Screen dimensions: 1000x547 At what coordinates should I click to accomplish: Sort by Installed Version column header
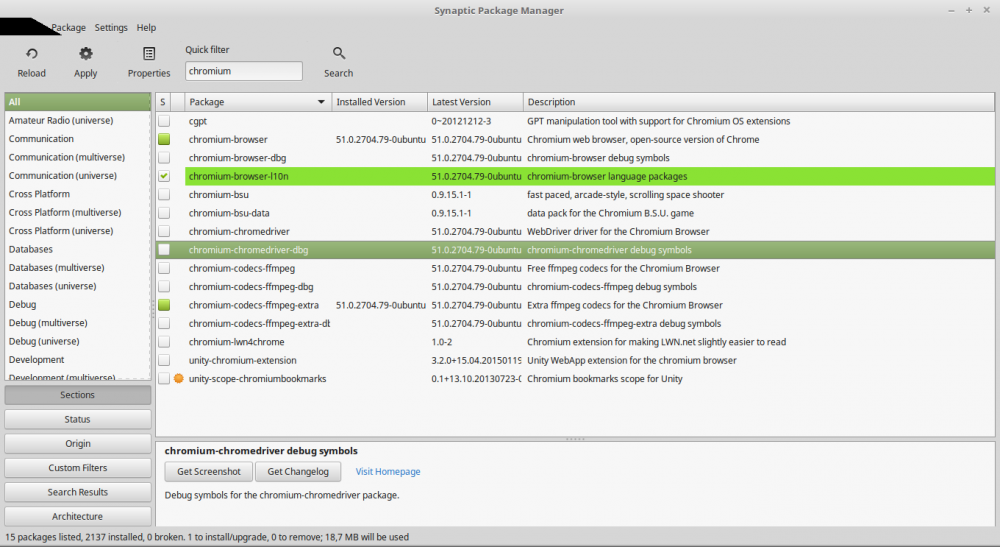coord(379,102)
